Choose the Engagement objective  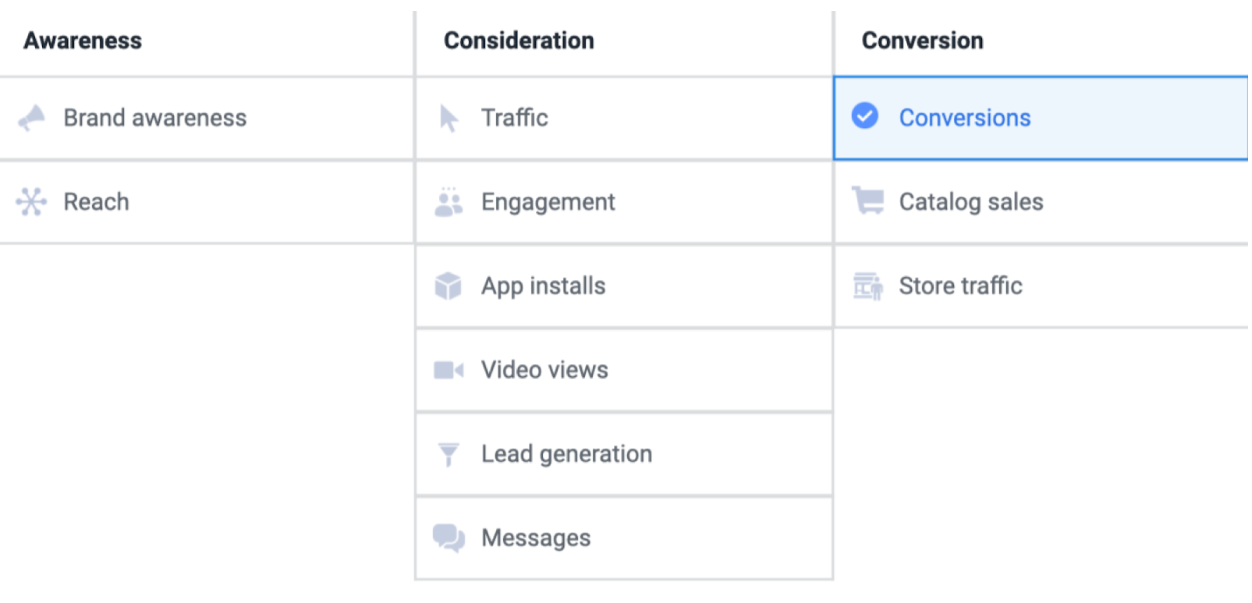[x=548, y=202]
